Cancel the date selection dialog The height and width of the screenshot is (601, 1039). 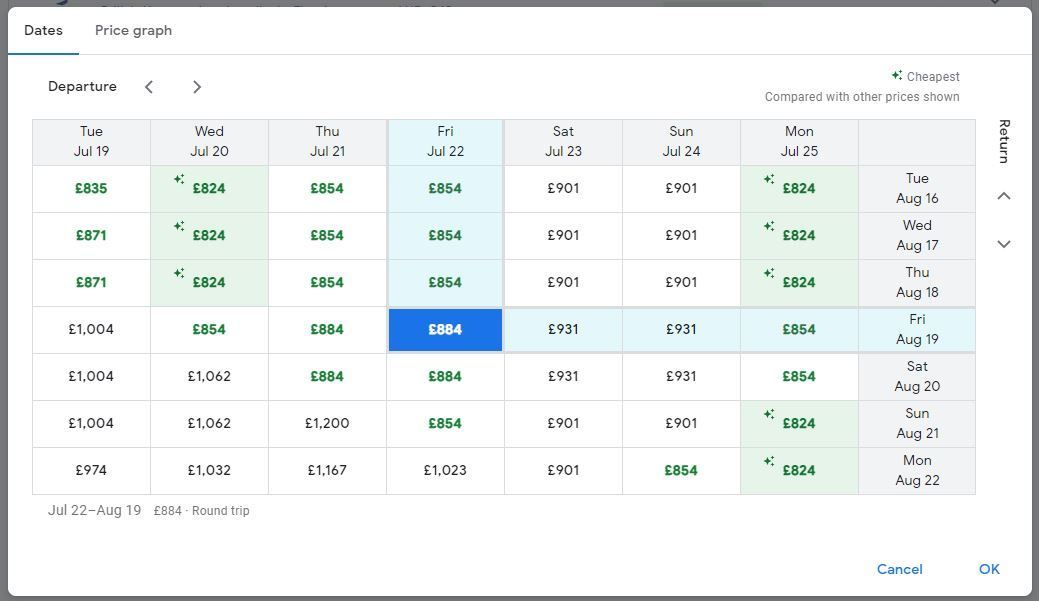(x=899, y=569)
